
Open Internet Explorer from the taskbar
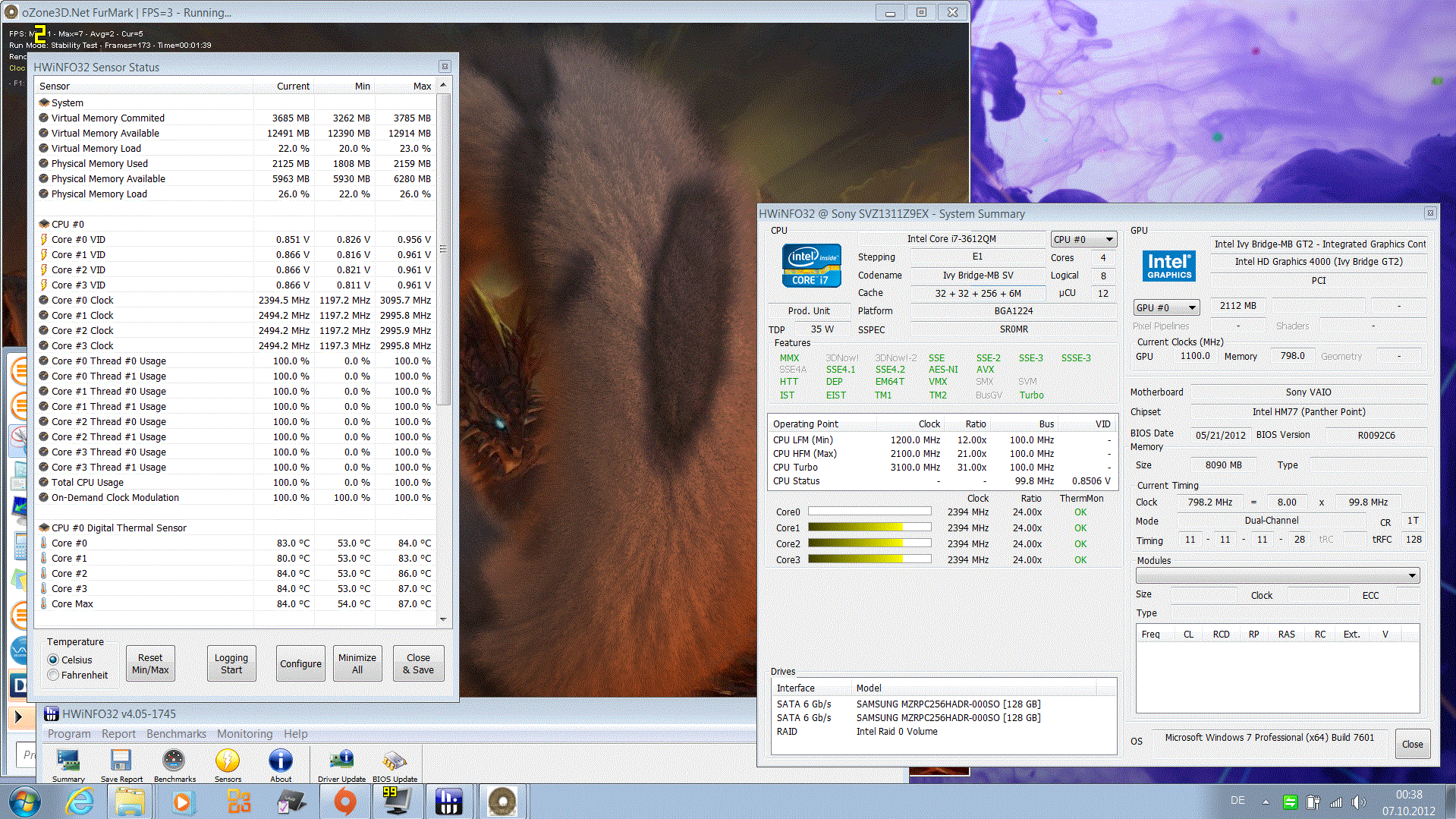(x=80, y=802)
